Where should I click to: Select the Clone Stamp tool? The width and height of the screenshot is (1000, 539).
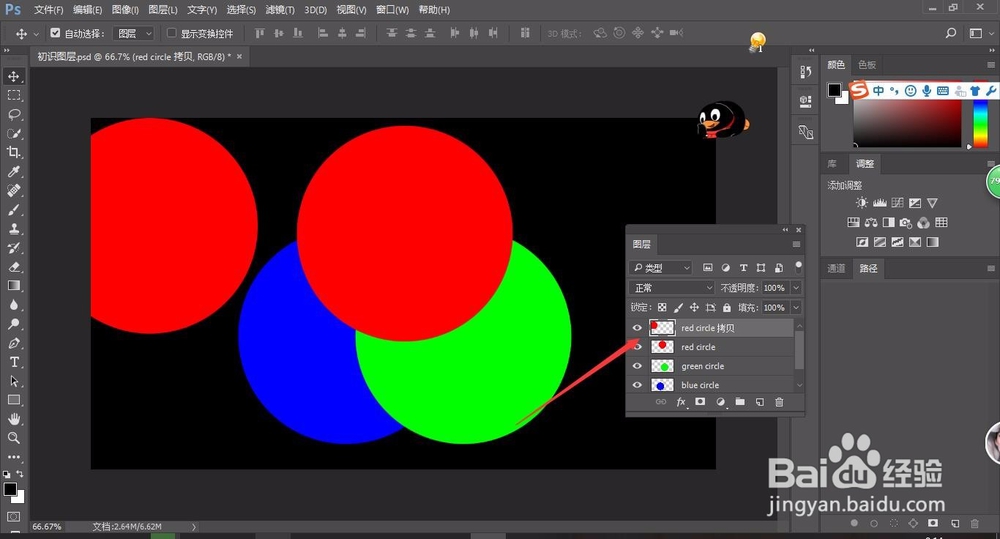(13, 229)
